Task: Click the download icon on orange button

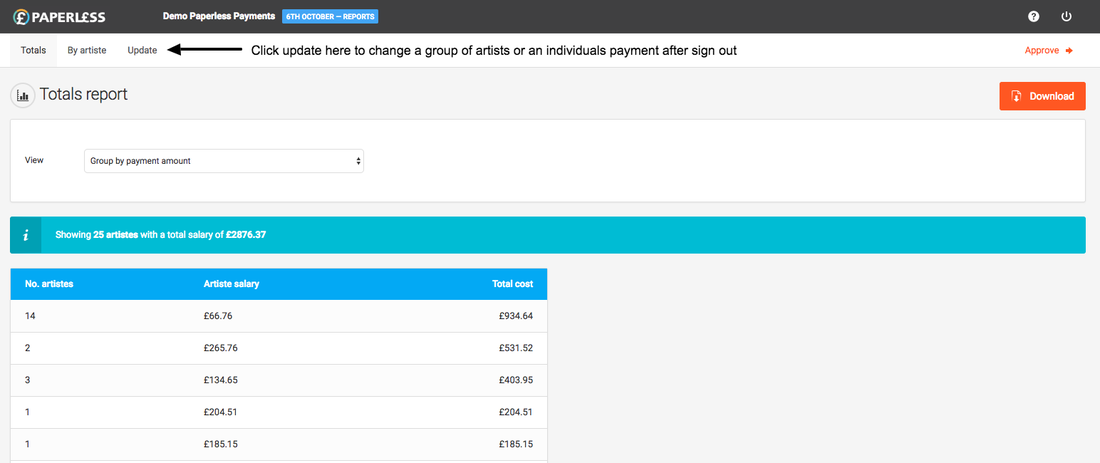Action: pos(1016,96)
